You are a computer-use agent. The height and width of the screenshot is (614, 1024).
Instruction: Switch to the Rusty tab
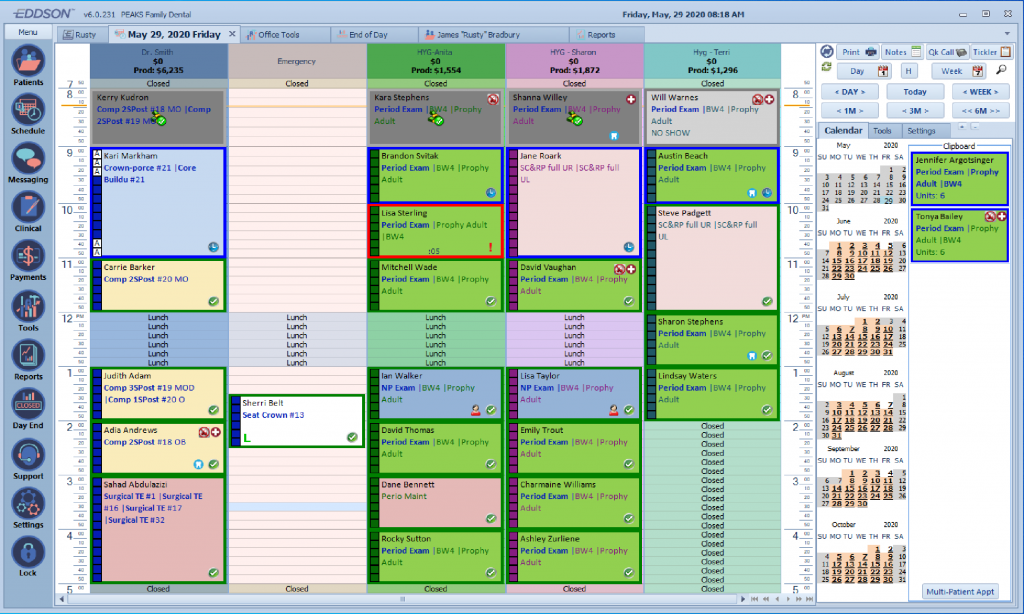coord(80,35)
